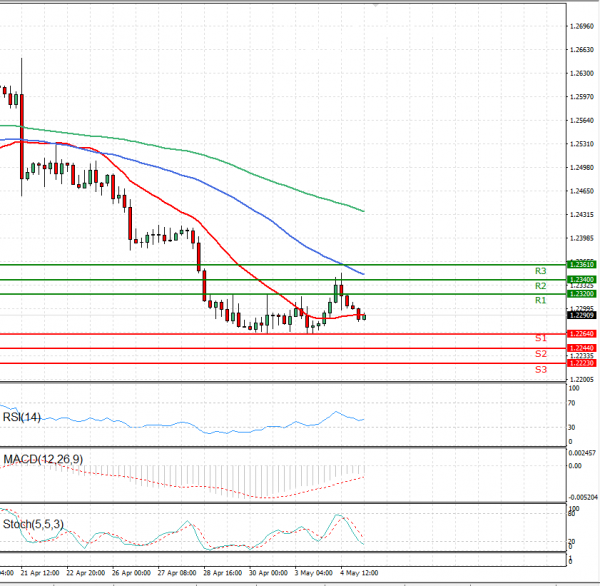Click the MACD scale value 0.002457
This screenshot has width=600, height=586.
[582, 453]
